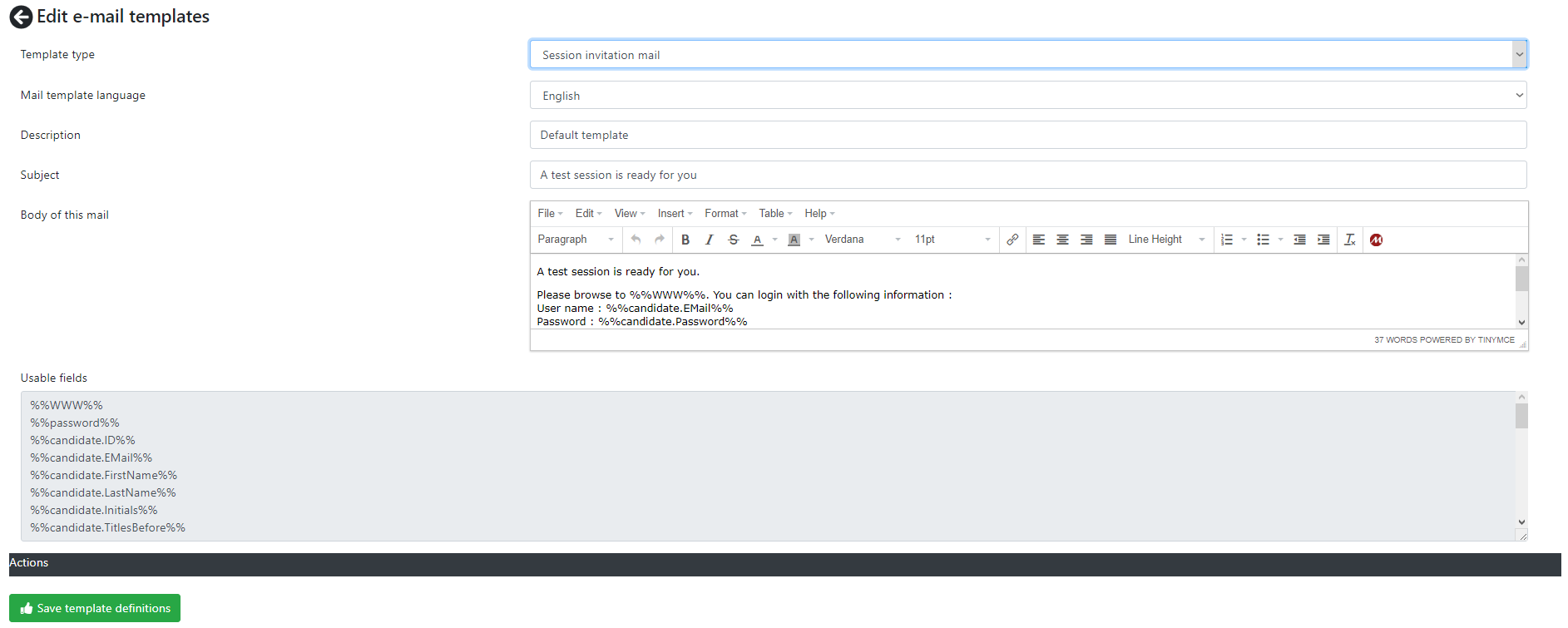This screenshot has width=1568, height=628.
Task: Redo the last edit
Action: 660,240
